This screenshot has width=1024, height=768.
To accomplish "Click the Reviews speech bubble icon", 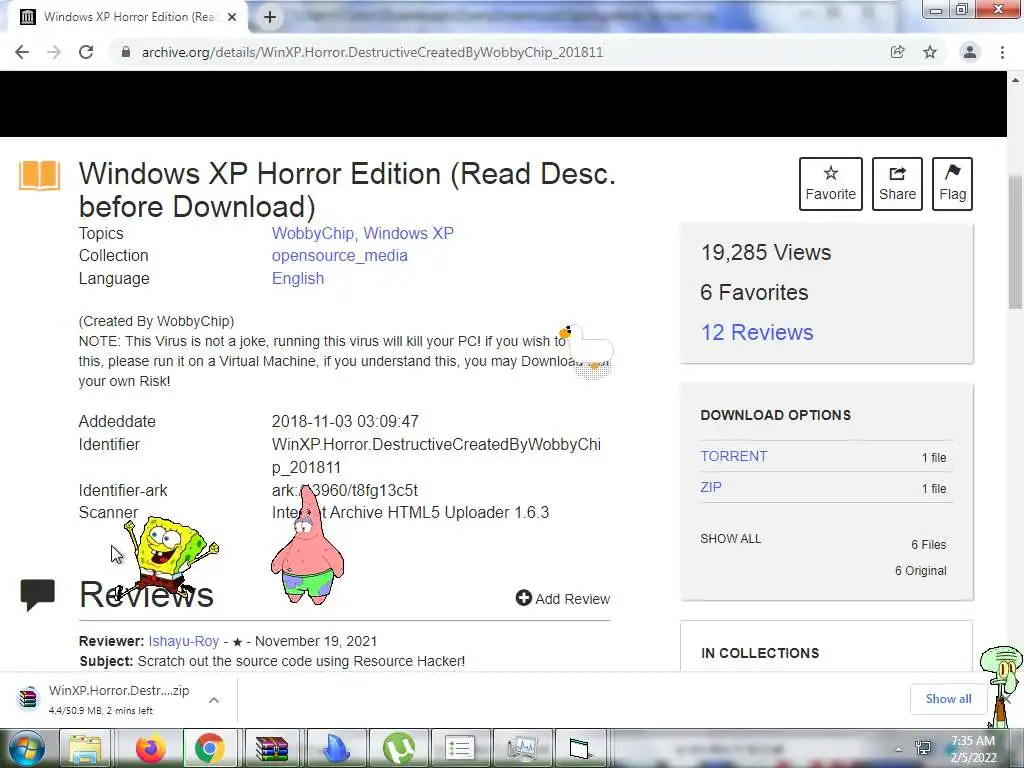I will click(x=37, y=594).
